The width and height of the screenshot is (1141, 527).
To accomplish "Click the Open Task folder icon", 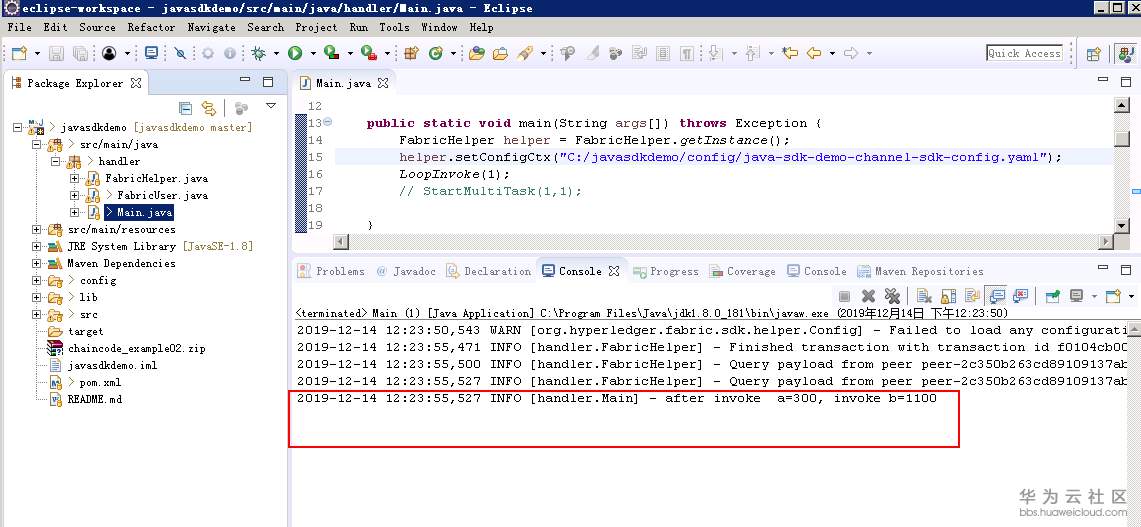I will (501, 53).
